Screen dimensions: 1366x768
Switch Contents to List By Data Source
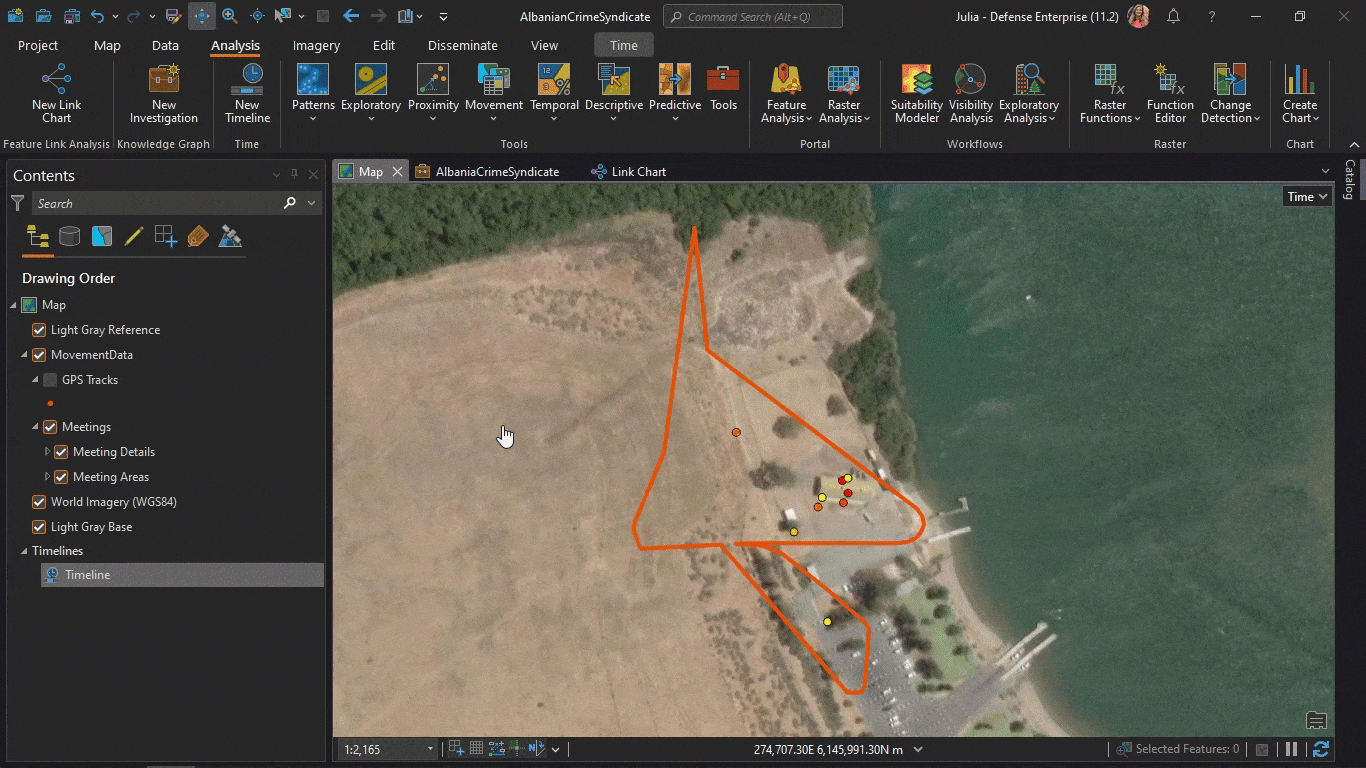pos(69,237)
